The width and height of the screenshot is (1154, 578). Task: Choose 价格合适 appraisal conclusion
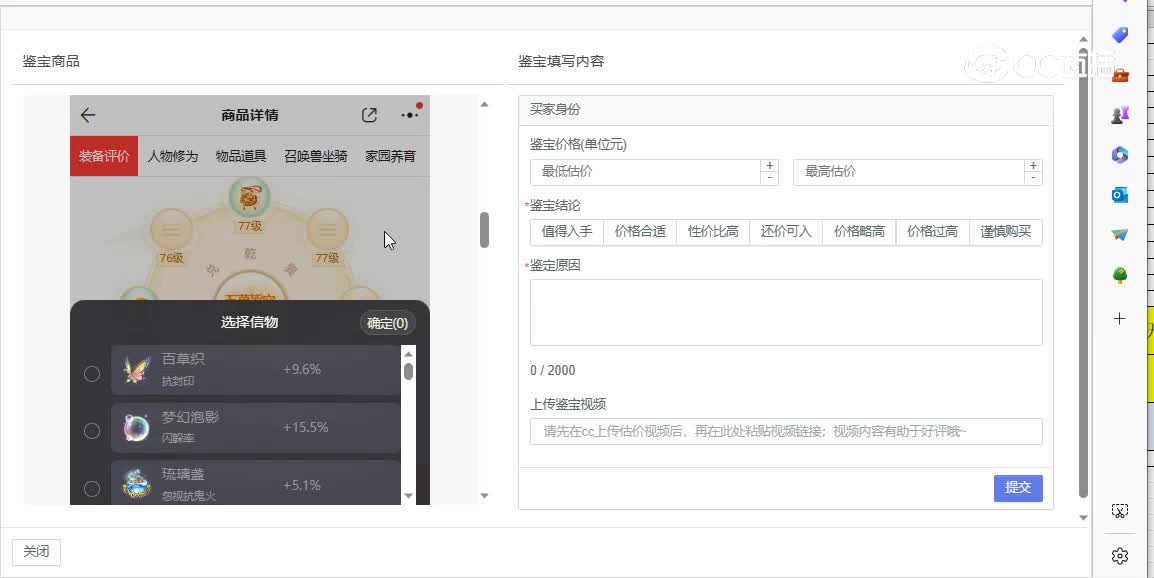[640, 232]
